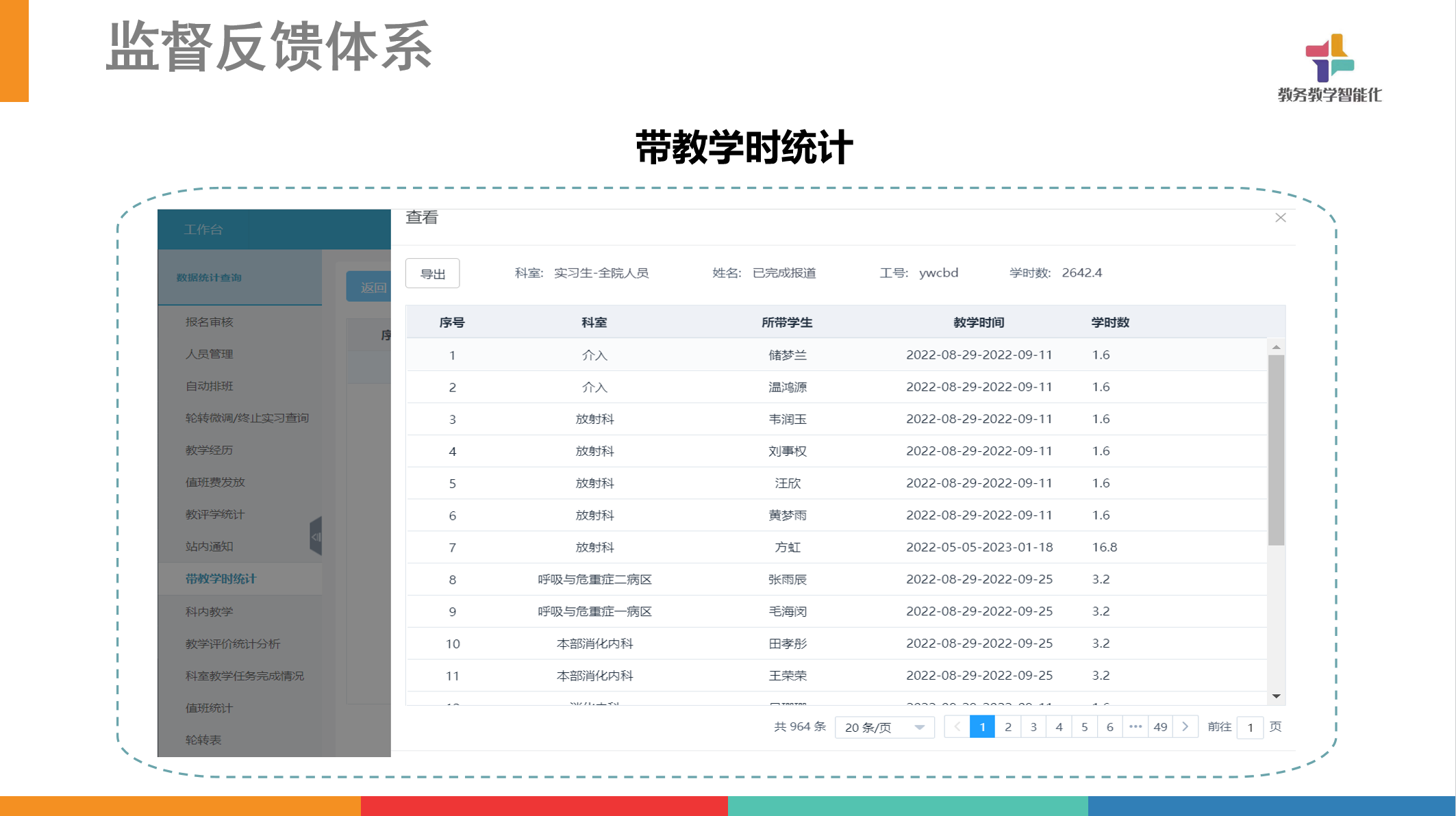Image resolution: width=1456 pixels, height=816 pixels.
Task: Close the 查看 dialog with the X icon
Action: coord(1280,218)
